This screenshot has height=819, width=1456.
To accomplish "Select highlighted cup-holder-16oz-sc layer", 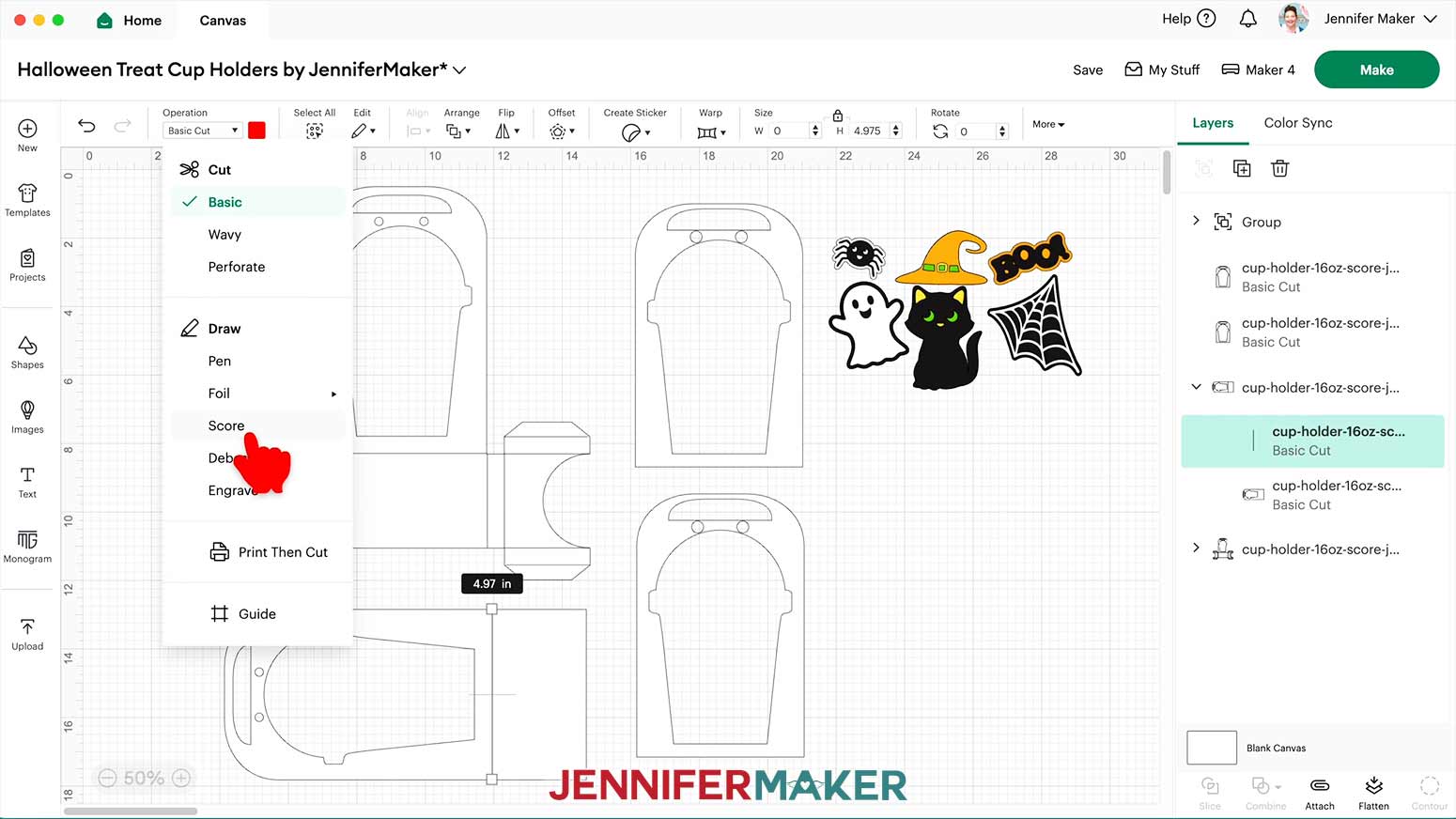I will point(1312,441).
